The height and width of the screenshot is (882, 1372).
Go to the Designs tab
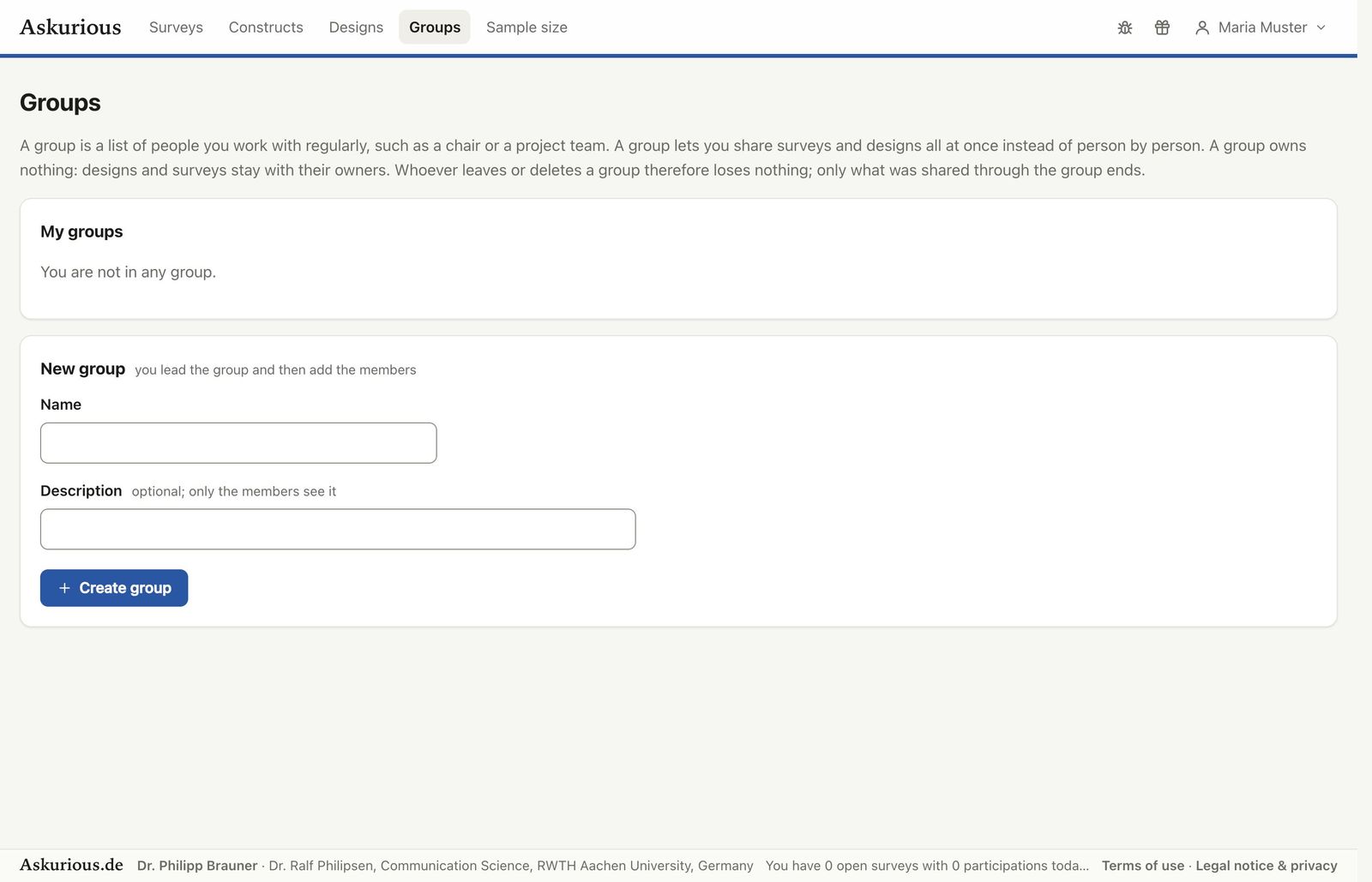click(x=356, y=27)
